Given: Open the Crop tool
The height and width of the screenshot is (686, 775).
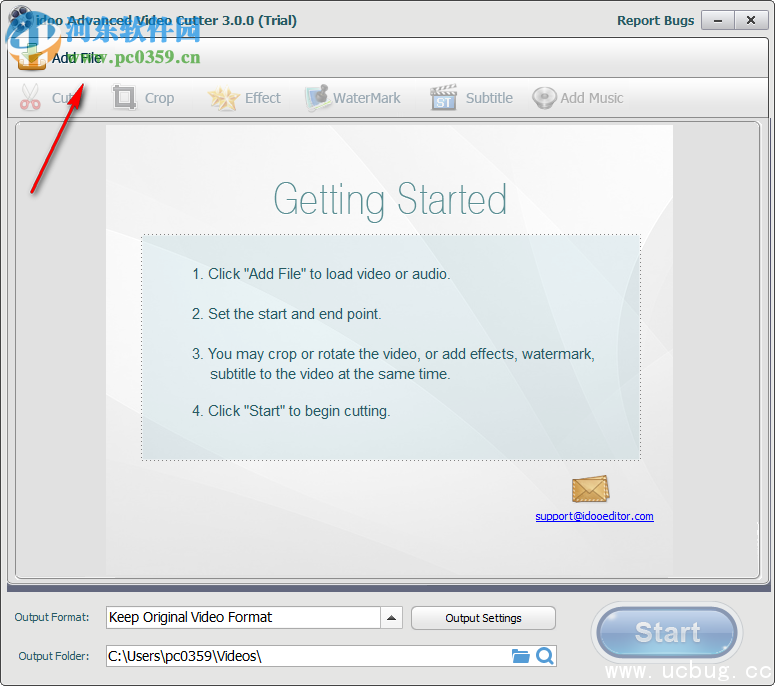Looking at the screenshot, I should pyautogui.click(x=143, y=98).
